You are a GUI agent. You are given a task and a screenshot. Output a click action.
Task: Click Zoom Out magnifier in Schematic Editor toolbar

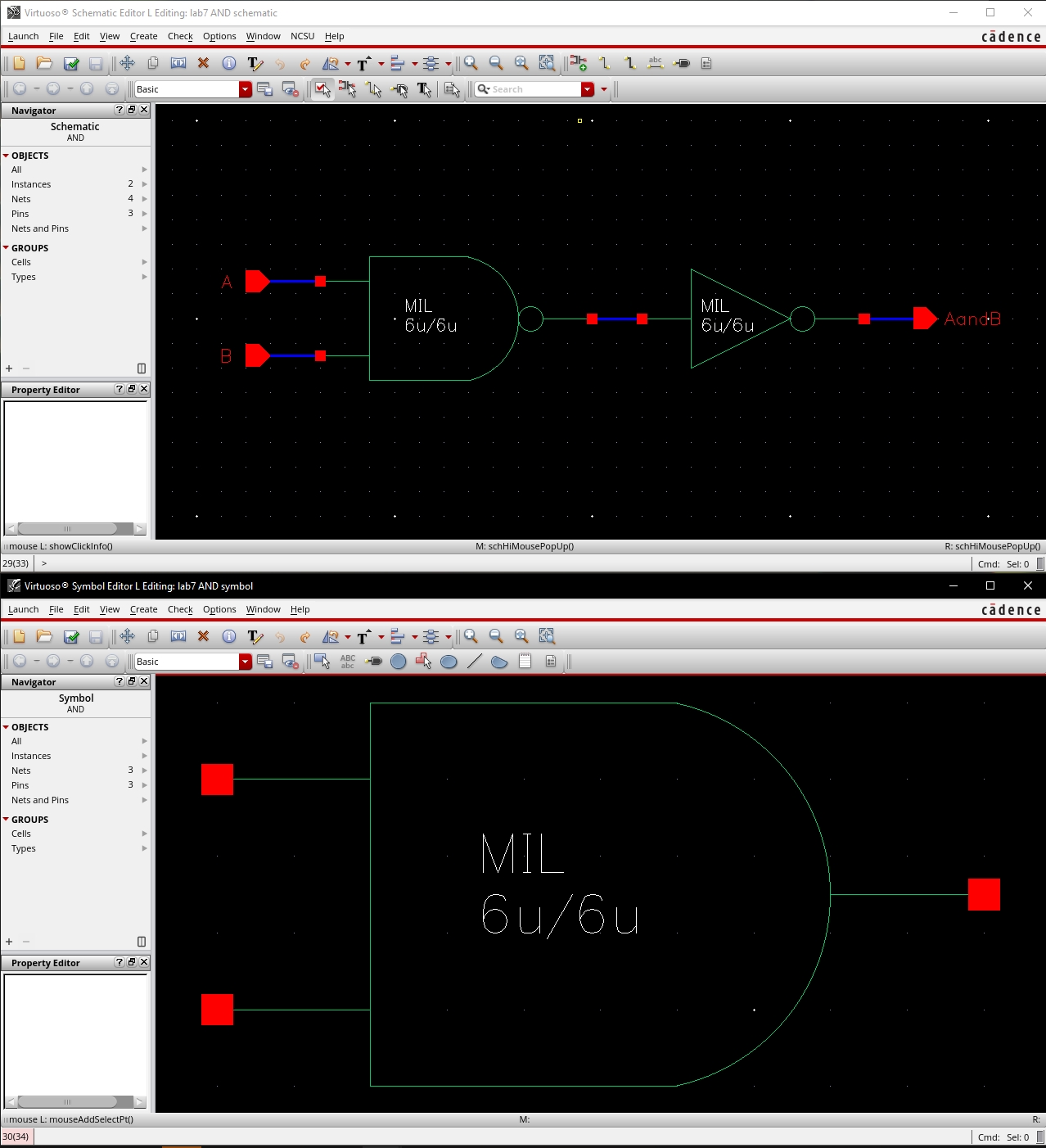(x=496, y=63)
